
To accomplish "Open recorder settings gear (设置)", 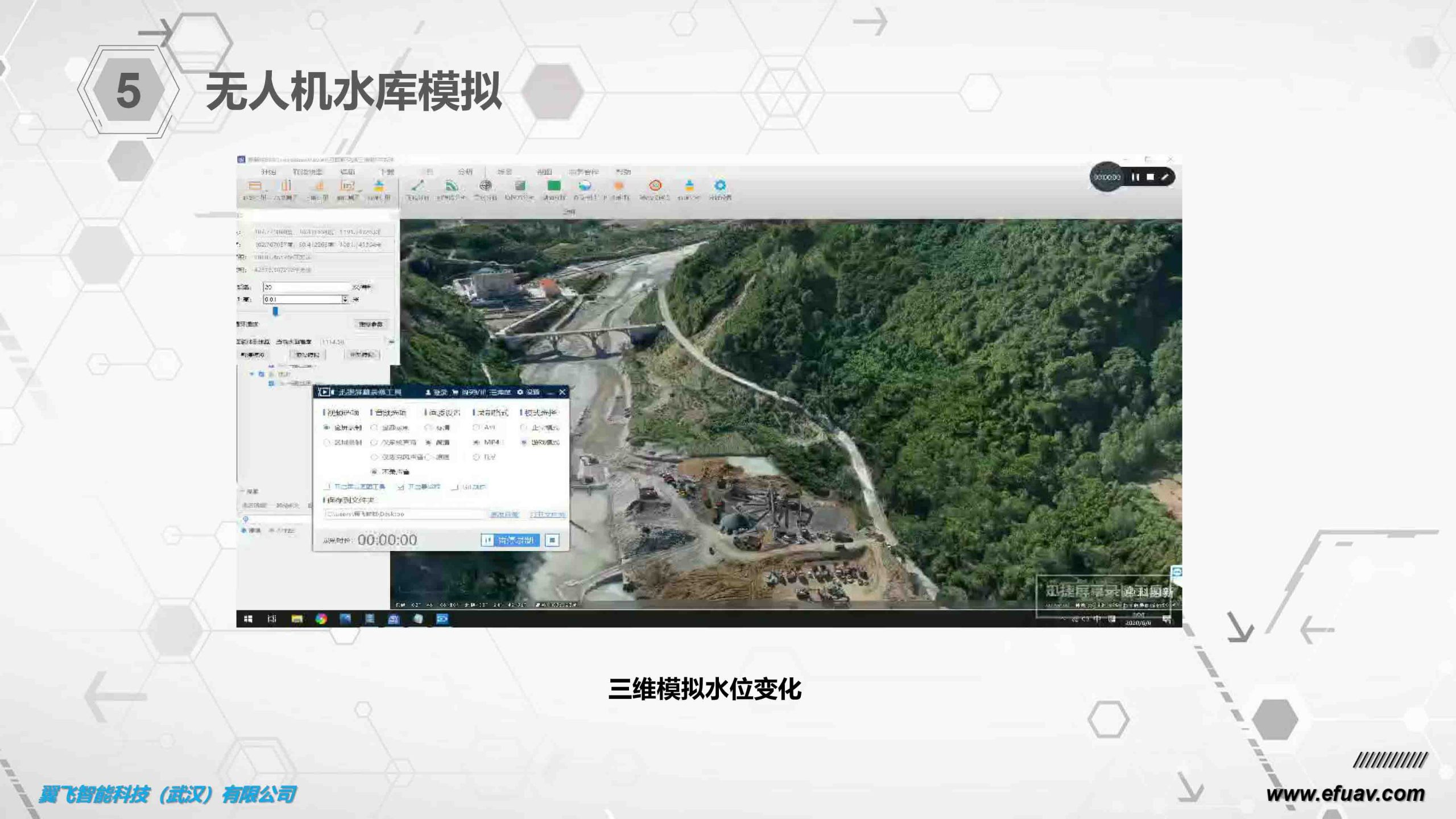I will point(528,392).
